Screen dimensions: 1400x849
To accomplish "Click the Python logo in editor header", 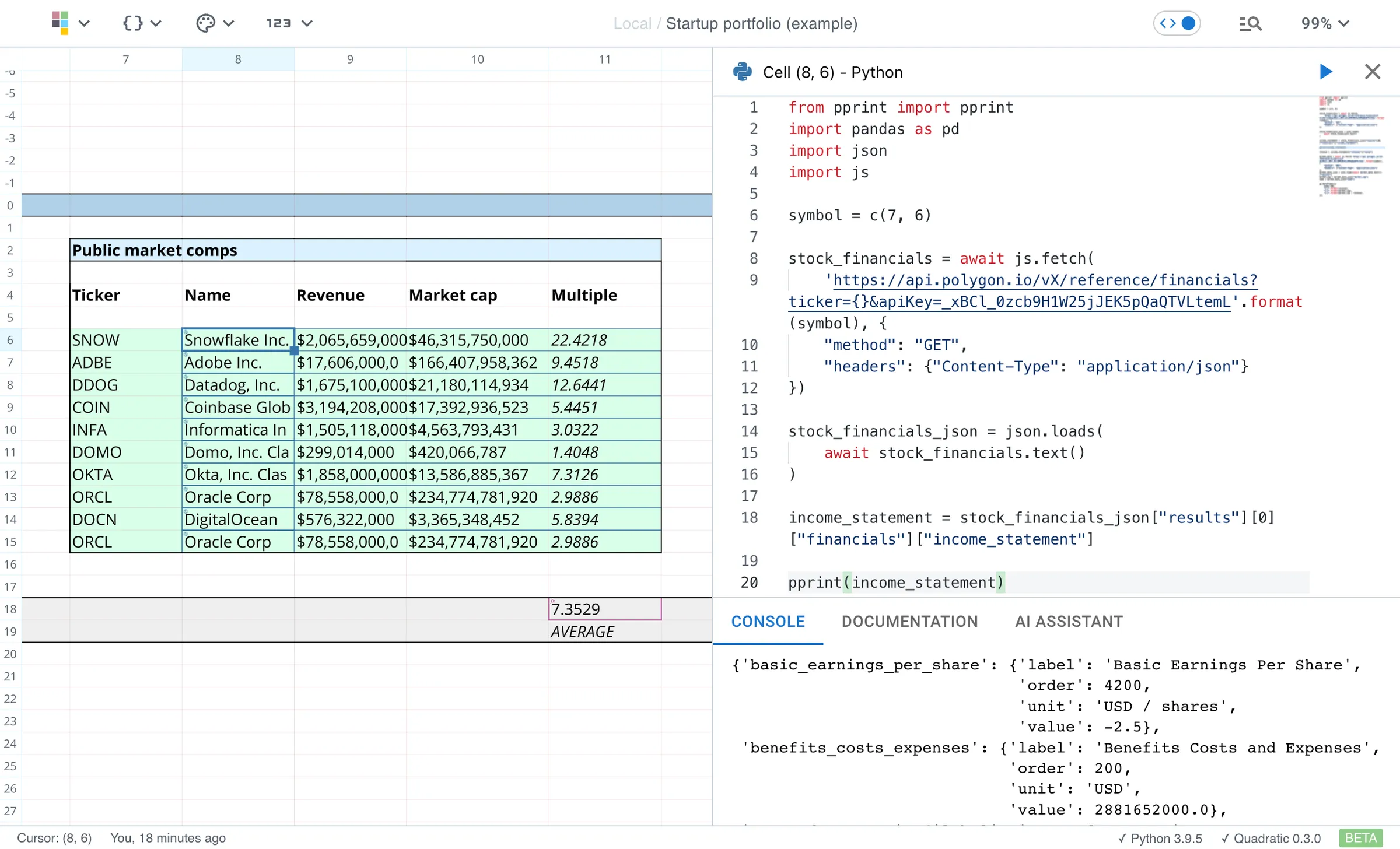I will [x=743, y=72].
